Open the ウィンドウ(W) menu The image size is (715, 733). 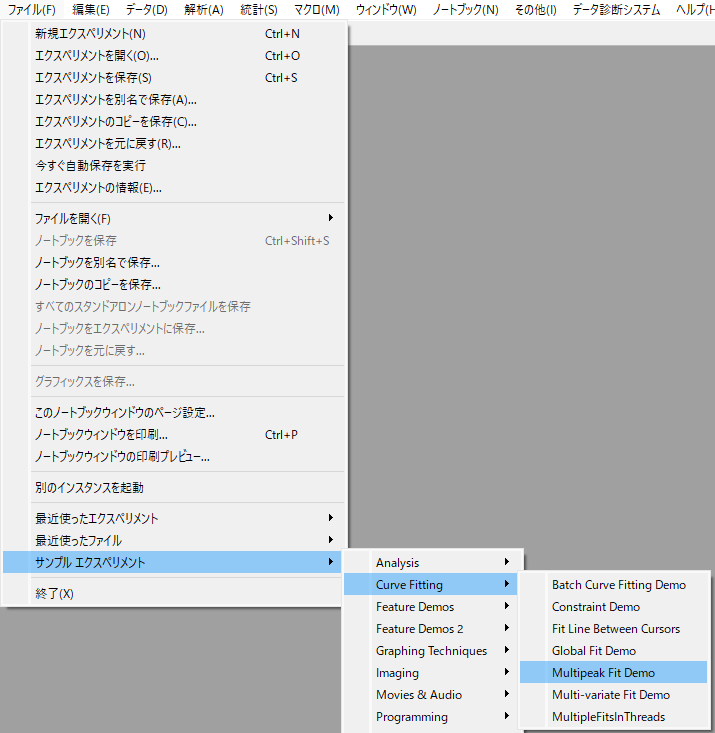click(386, 9)
